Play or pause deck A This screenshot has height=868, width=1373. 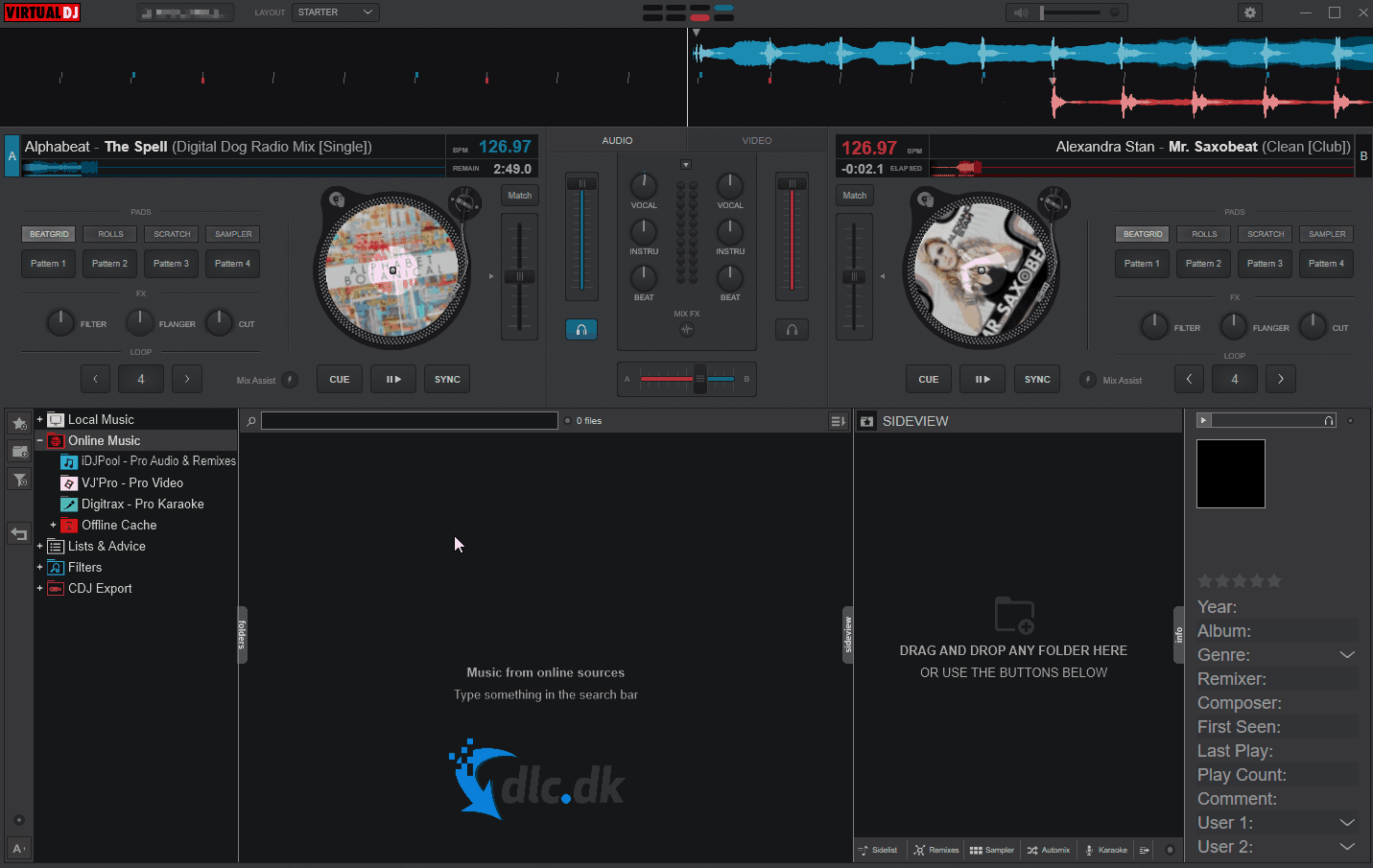393,380
